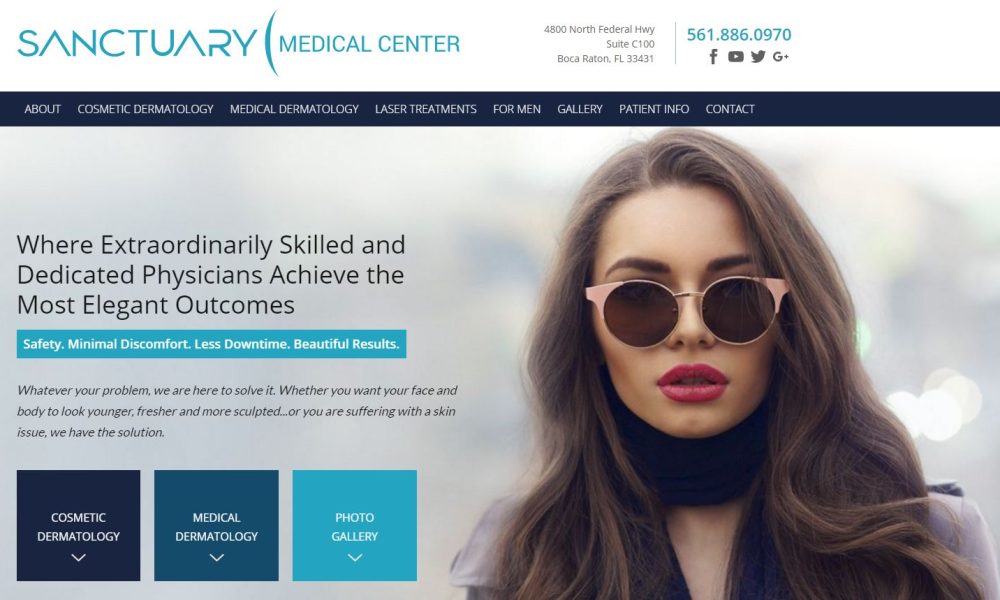1000x600 pixels.
Task: Open Medical Dermatology in navigation bar
Action: click(x=294, y=109)
